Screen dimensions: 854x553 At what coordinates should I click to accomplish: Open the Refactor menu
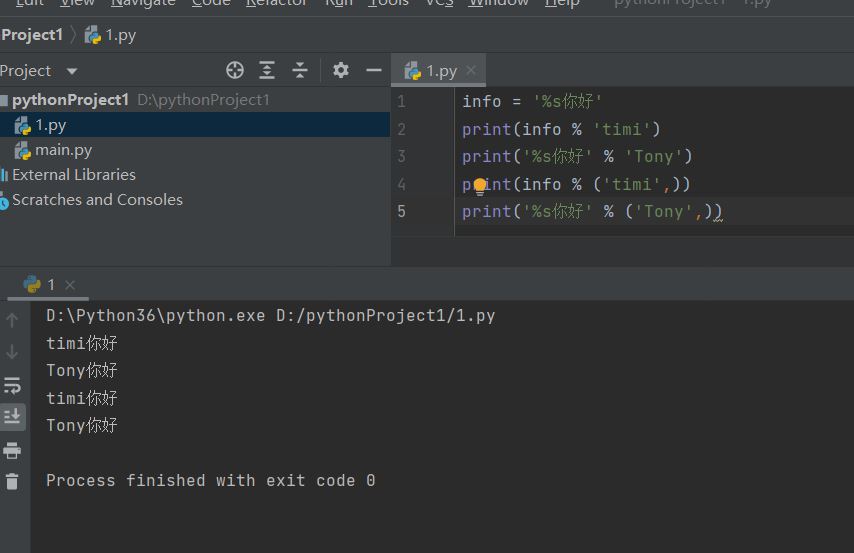click(x=277, y=3)
